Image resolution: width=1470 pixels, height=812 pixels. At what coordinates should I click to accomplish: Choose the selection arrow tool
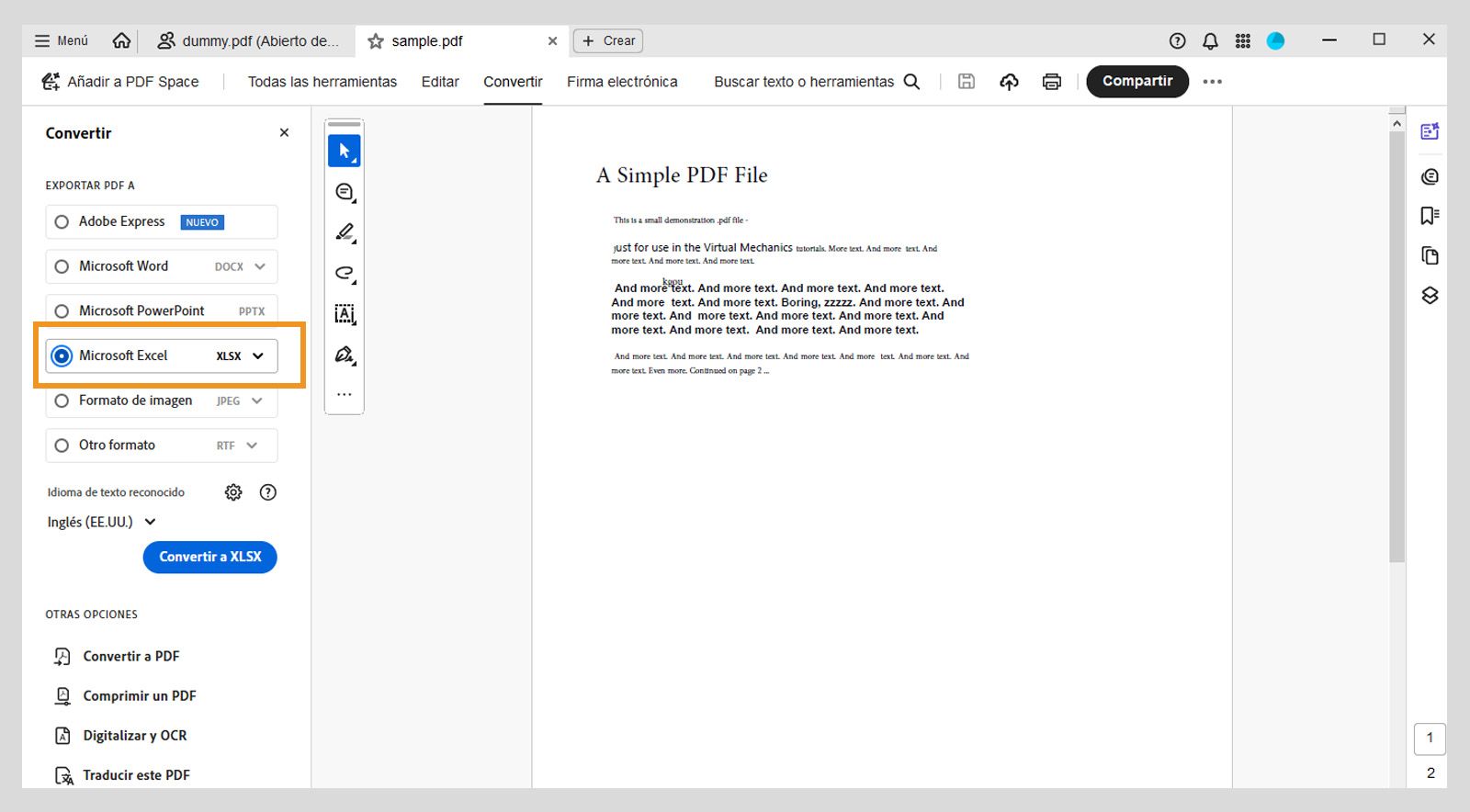(345, 151)
